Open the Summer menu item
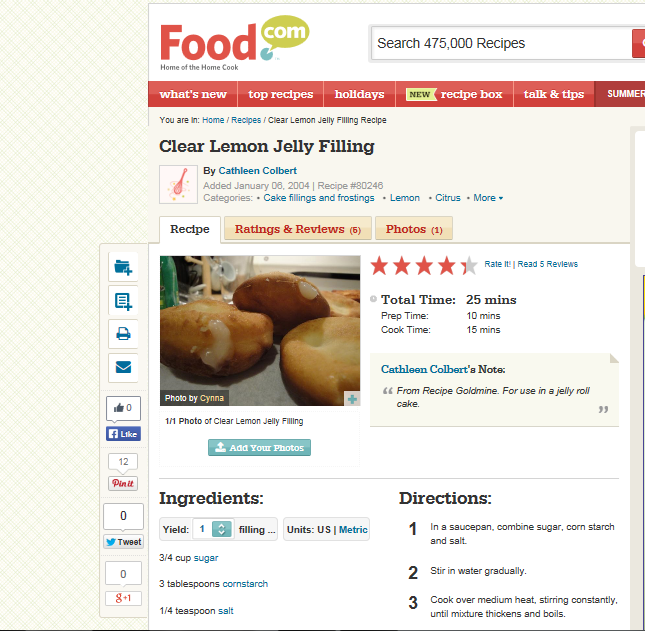 620,94
